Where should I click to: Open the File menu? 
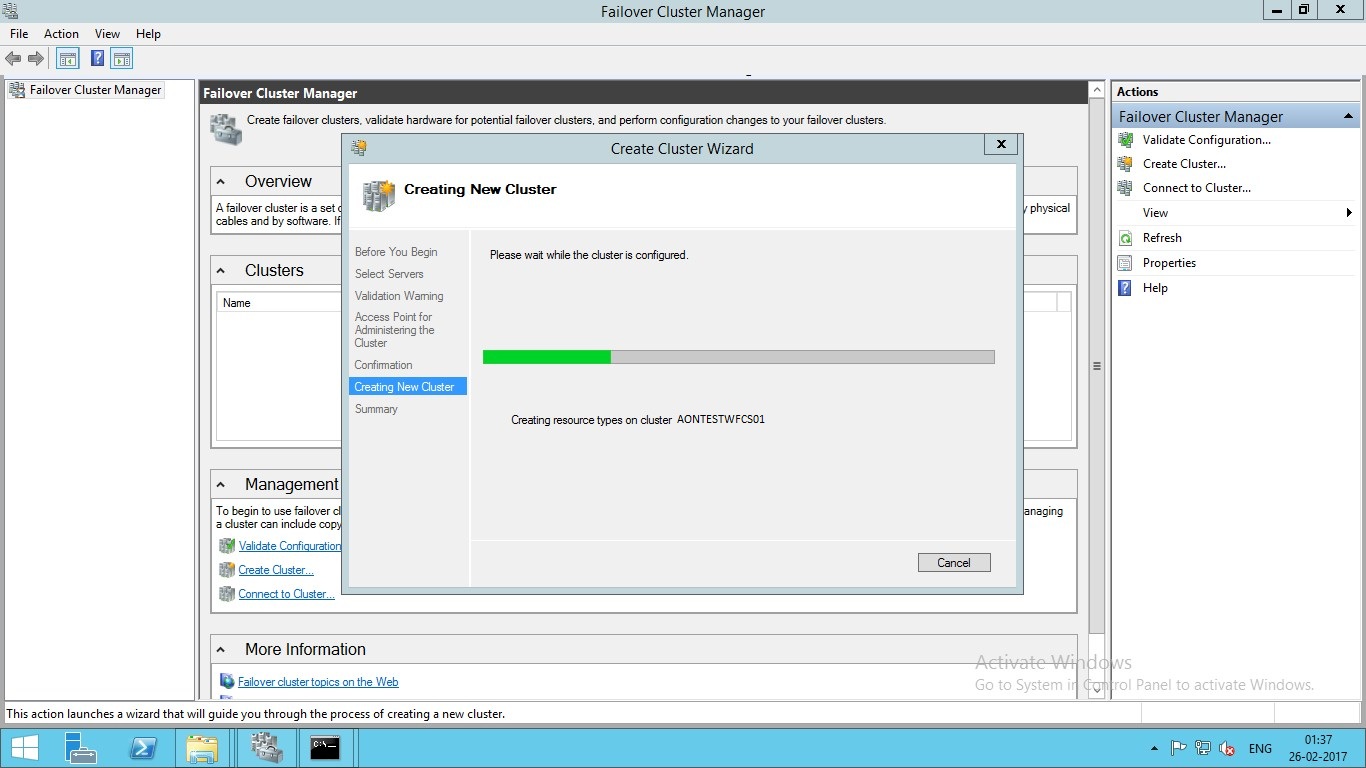(x=19, y=34)
